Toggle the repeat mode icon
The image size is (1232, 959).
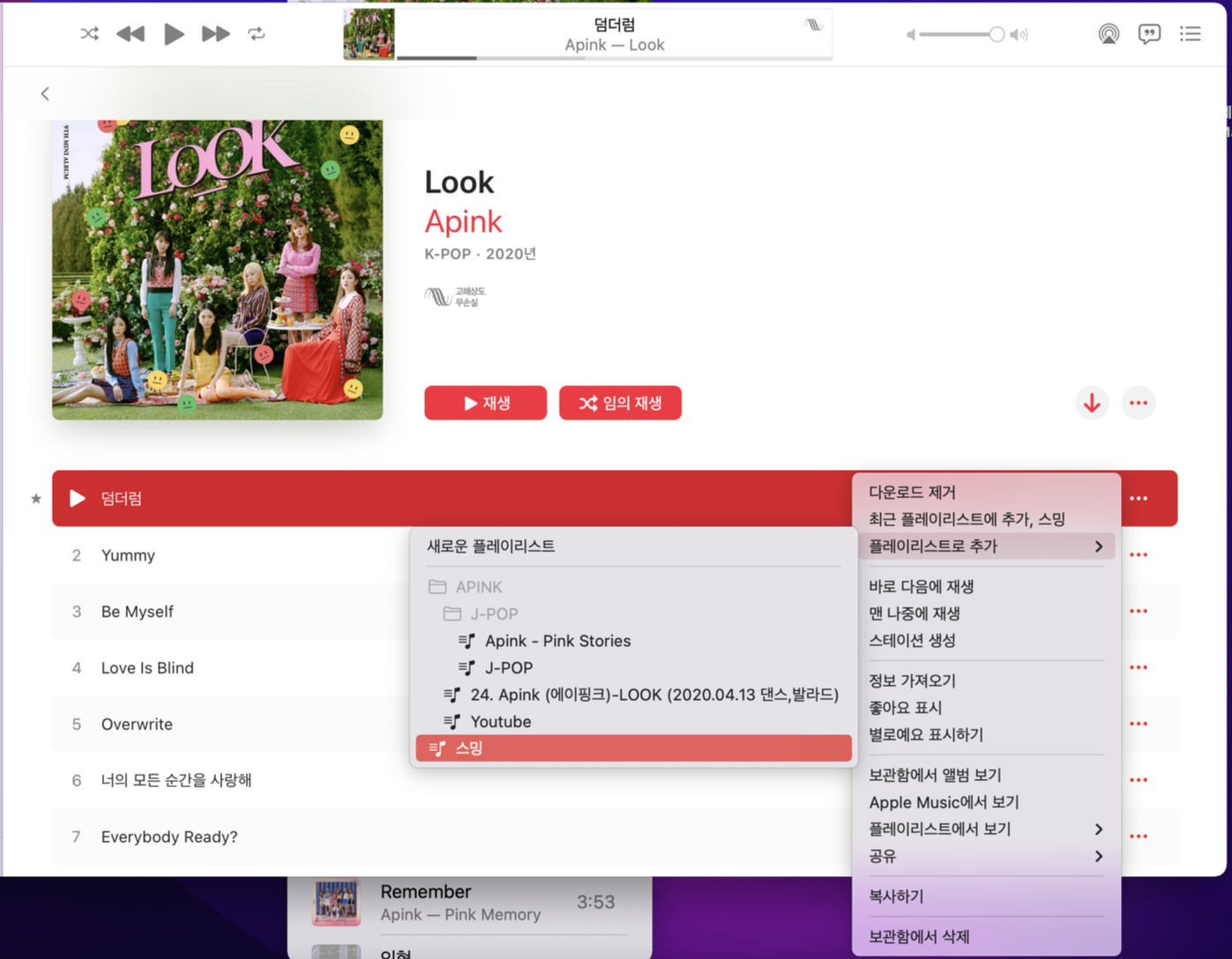257,33
